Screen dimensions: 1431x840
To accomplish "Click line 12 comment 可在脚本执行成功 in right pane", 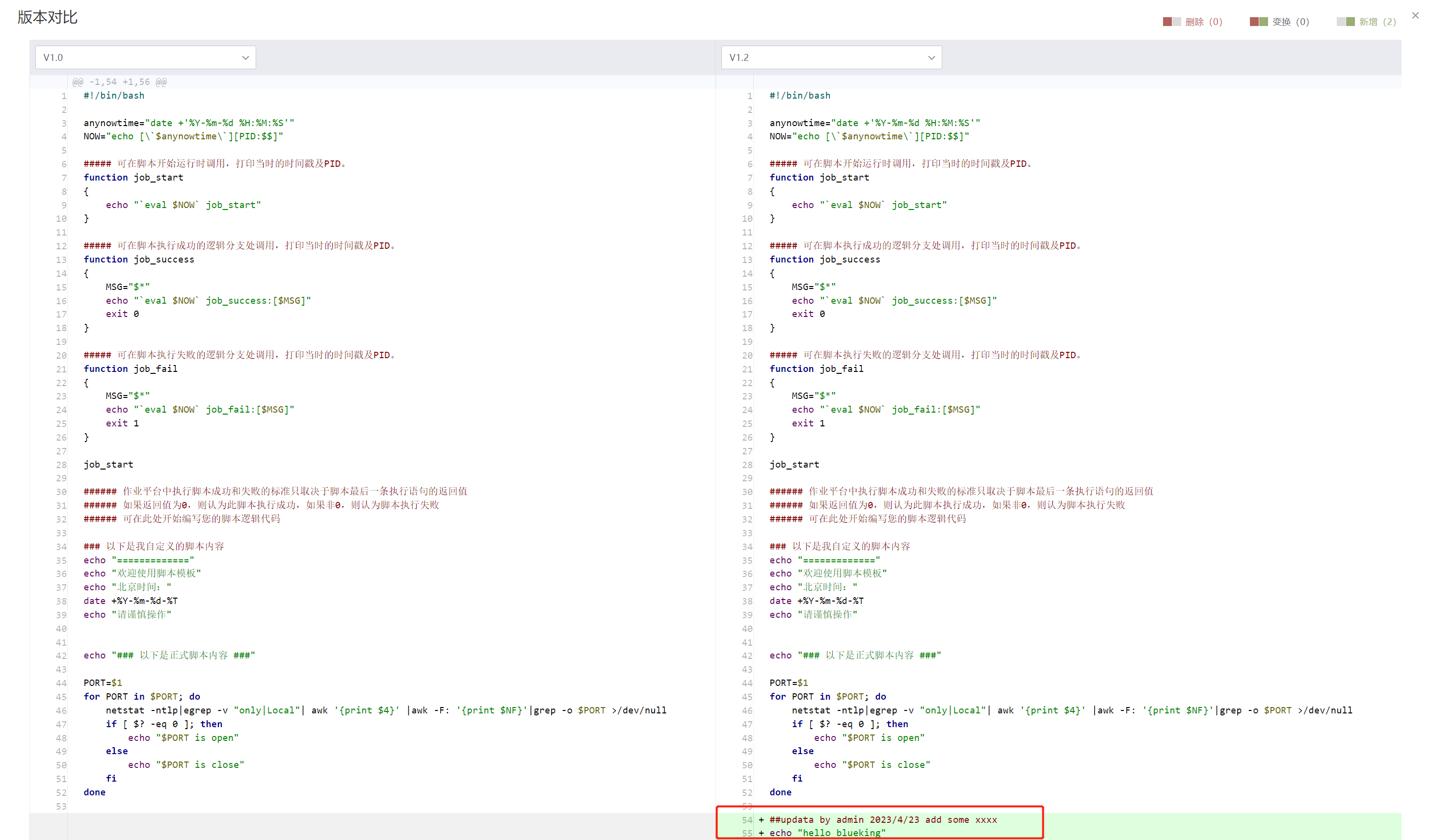I will pos(926,246).
